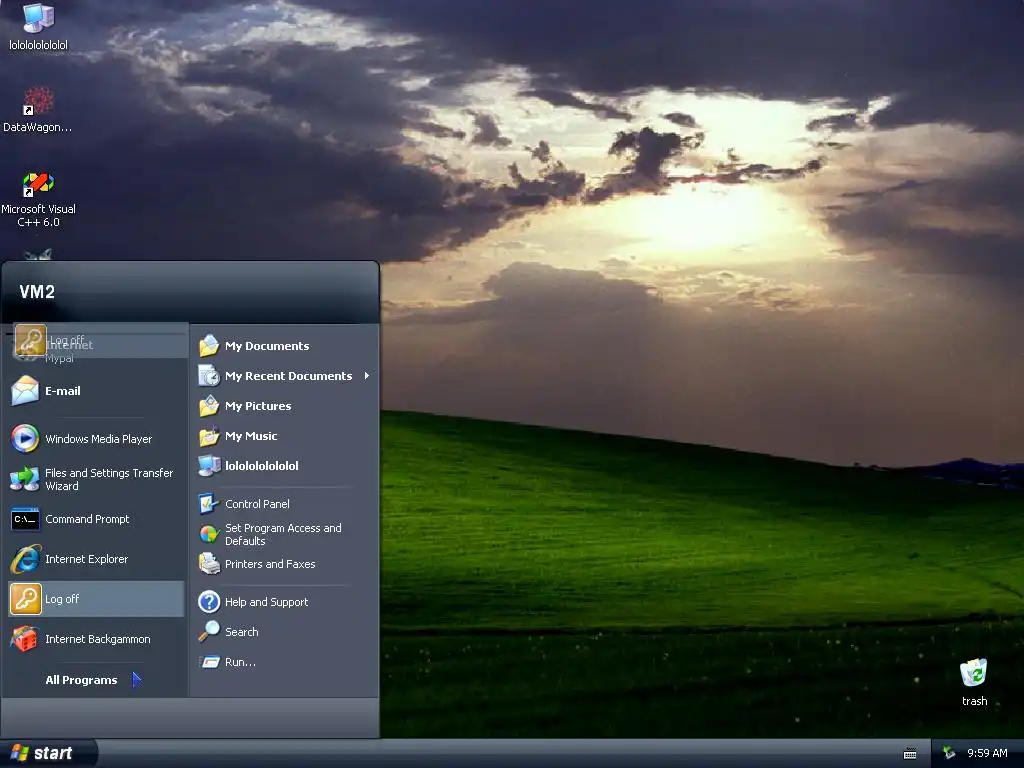1024x768 pixels.
Task: Expand the My Recent Documents submenu arrow
Action: click(x=367, y=376)
